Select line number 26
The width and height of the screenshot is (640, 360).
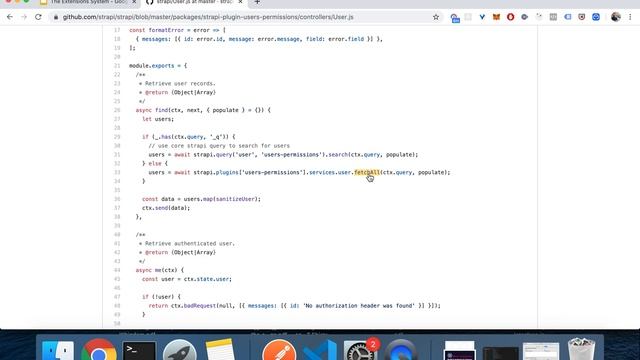(117, 110)
